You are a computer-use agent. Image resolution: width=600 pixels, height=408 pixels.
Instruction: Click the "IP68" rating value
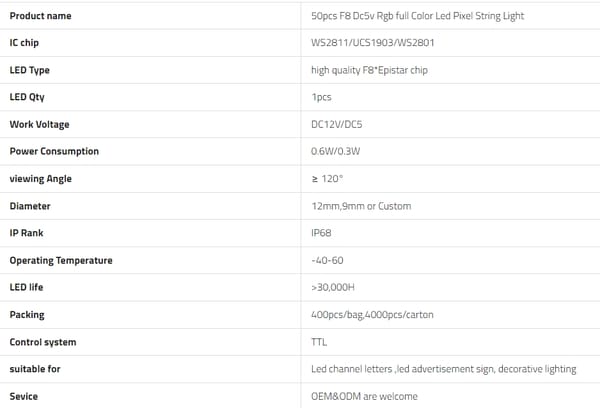pos(321,233)
